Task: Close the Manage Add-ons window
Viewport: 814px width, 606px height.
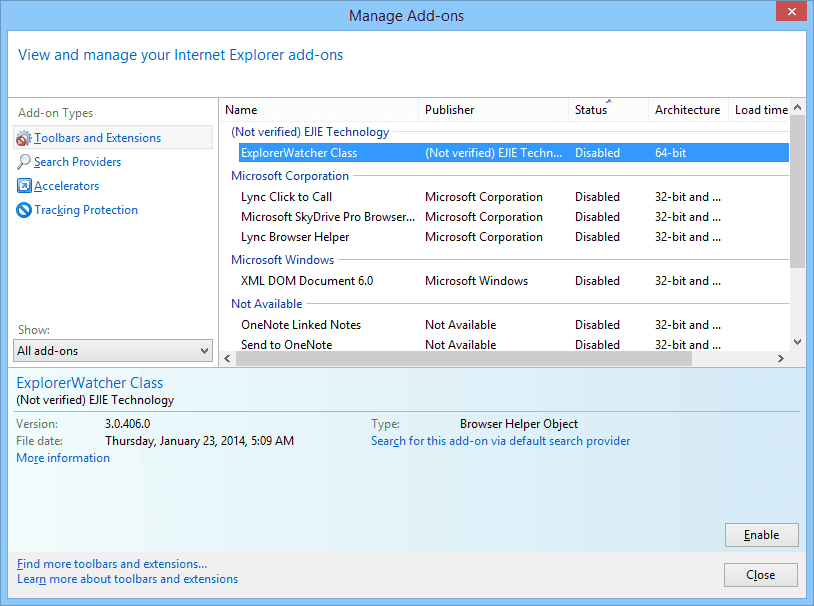Action: coord(792,11)
